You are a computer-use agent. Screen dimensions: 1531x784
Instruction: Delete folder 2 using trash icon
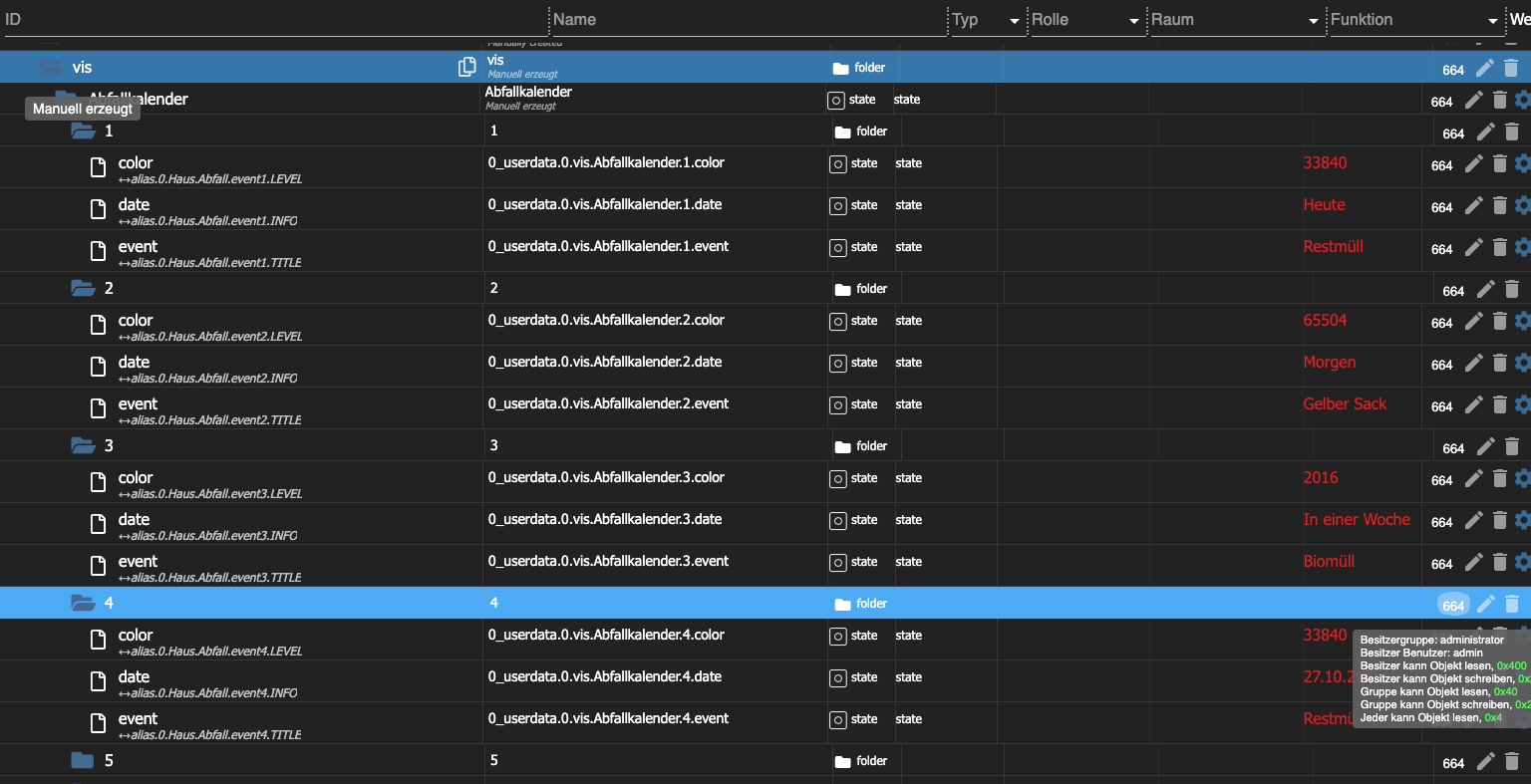(x=1511, y=289)
